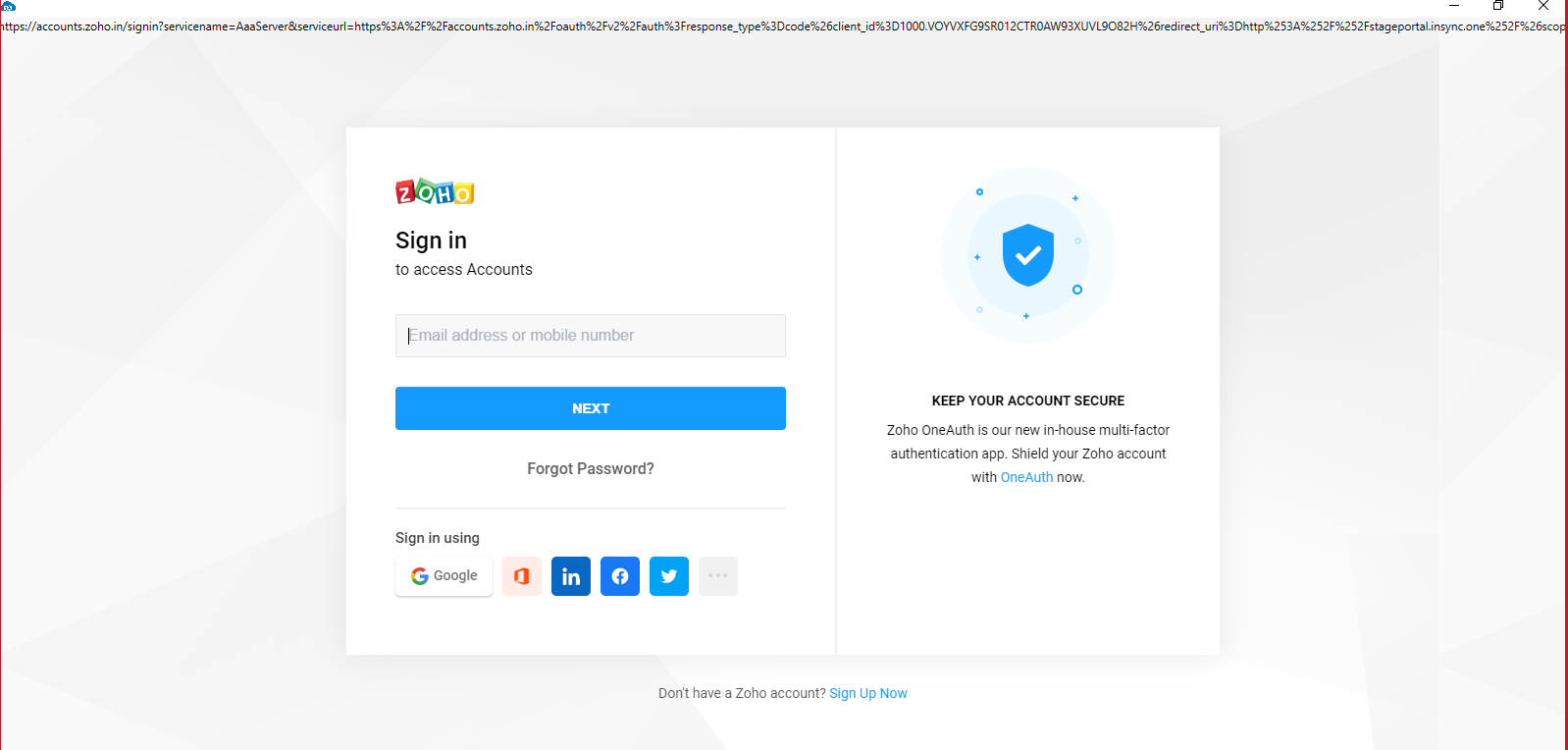Sign in with the Facebook icon
This screenshot has width=1568, height=750.
coord(620,576)
